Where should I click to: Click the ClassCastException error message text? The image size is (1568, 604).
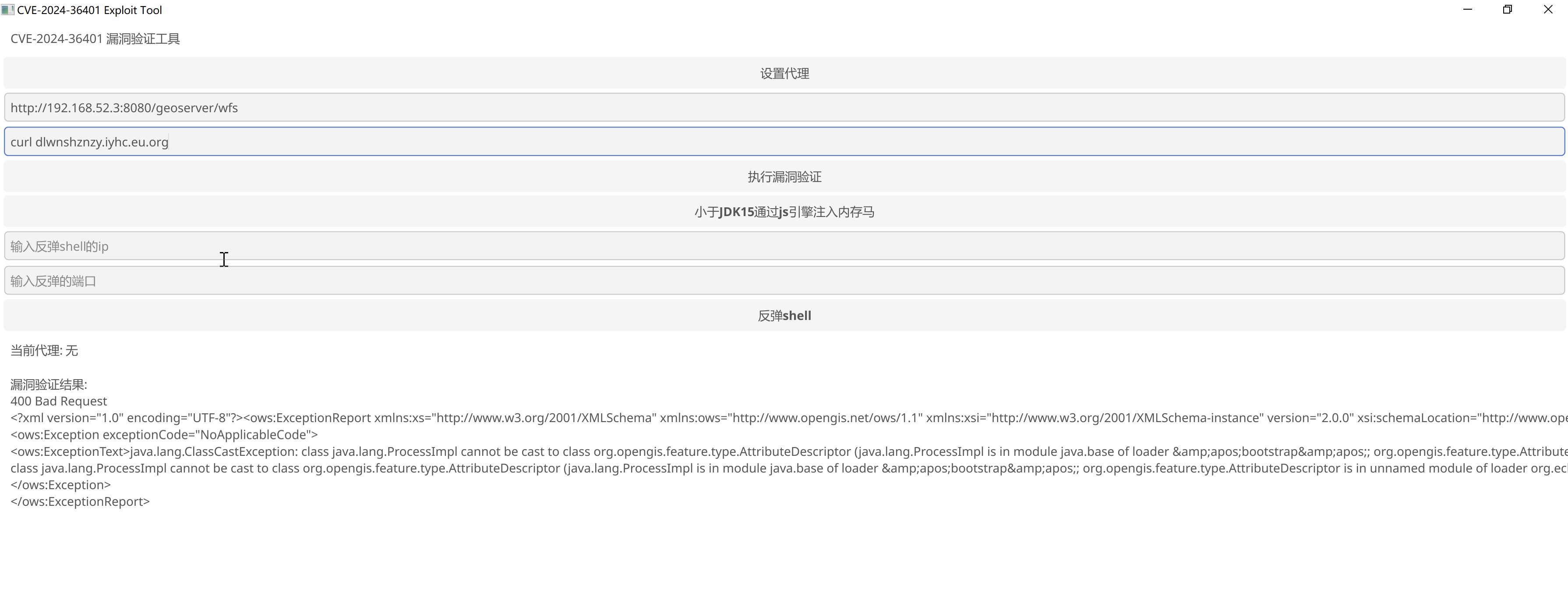(426, 451)
